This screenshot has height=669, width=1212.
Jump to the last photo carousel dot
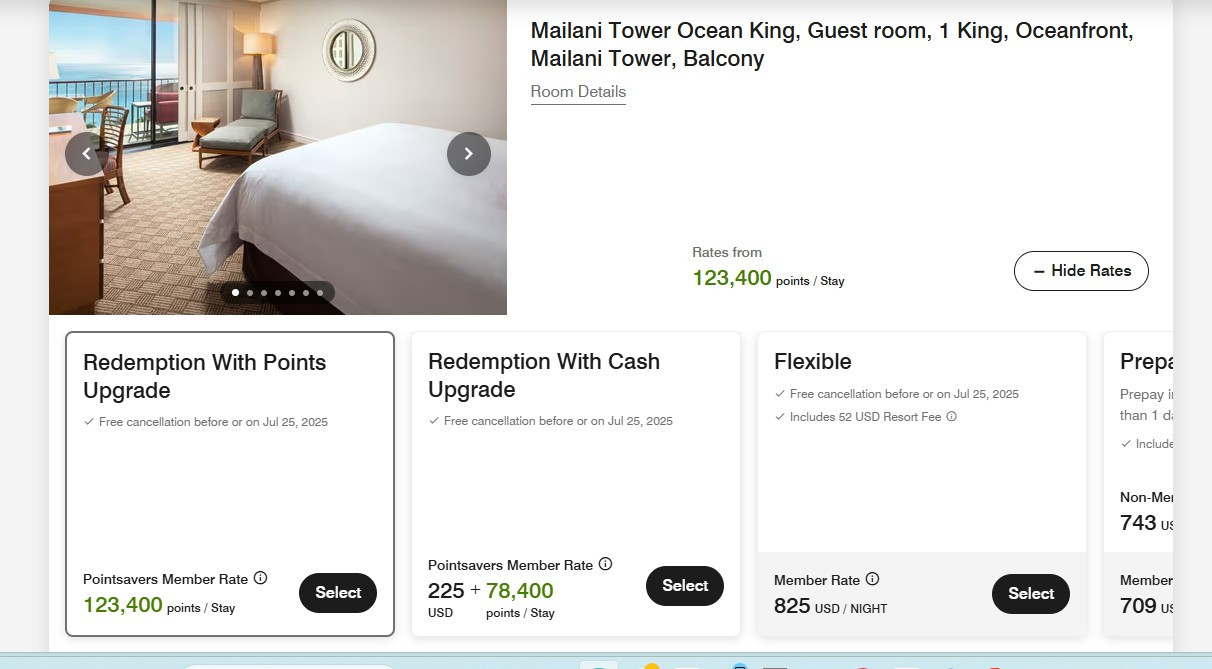coord(320,293)
